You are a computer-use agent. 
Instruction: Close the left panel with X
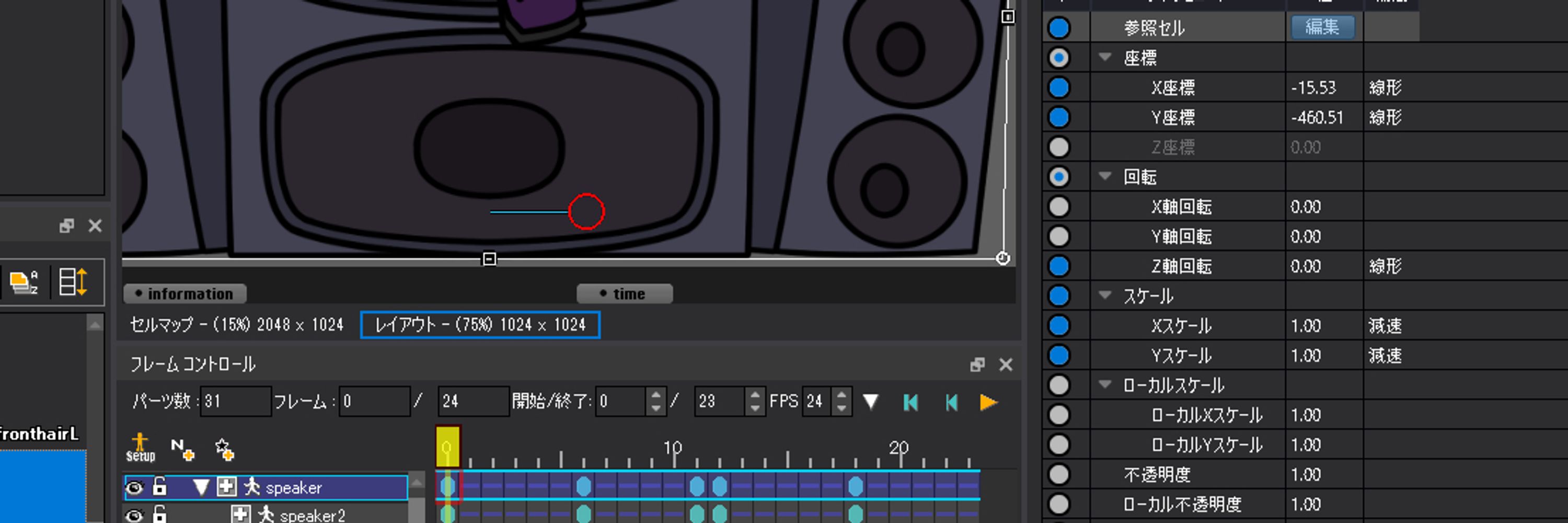click(x=95, y=226)
